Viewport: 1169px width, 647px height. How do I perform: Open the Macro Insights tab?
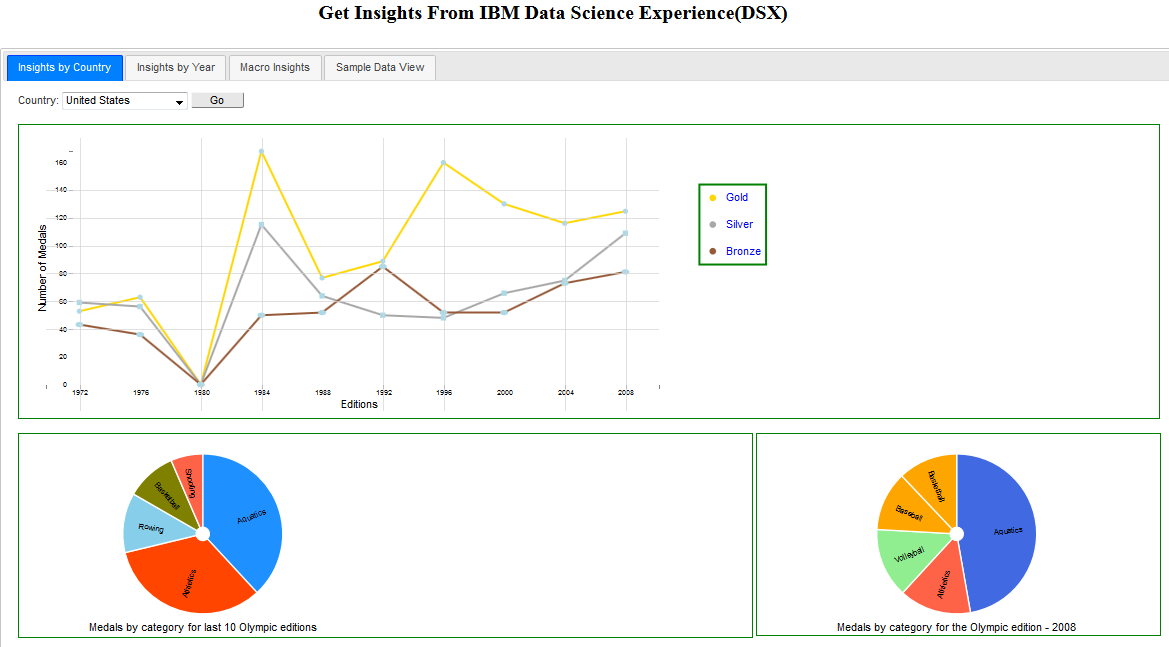point(275,68)
